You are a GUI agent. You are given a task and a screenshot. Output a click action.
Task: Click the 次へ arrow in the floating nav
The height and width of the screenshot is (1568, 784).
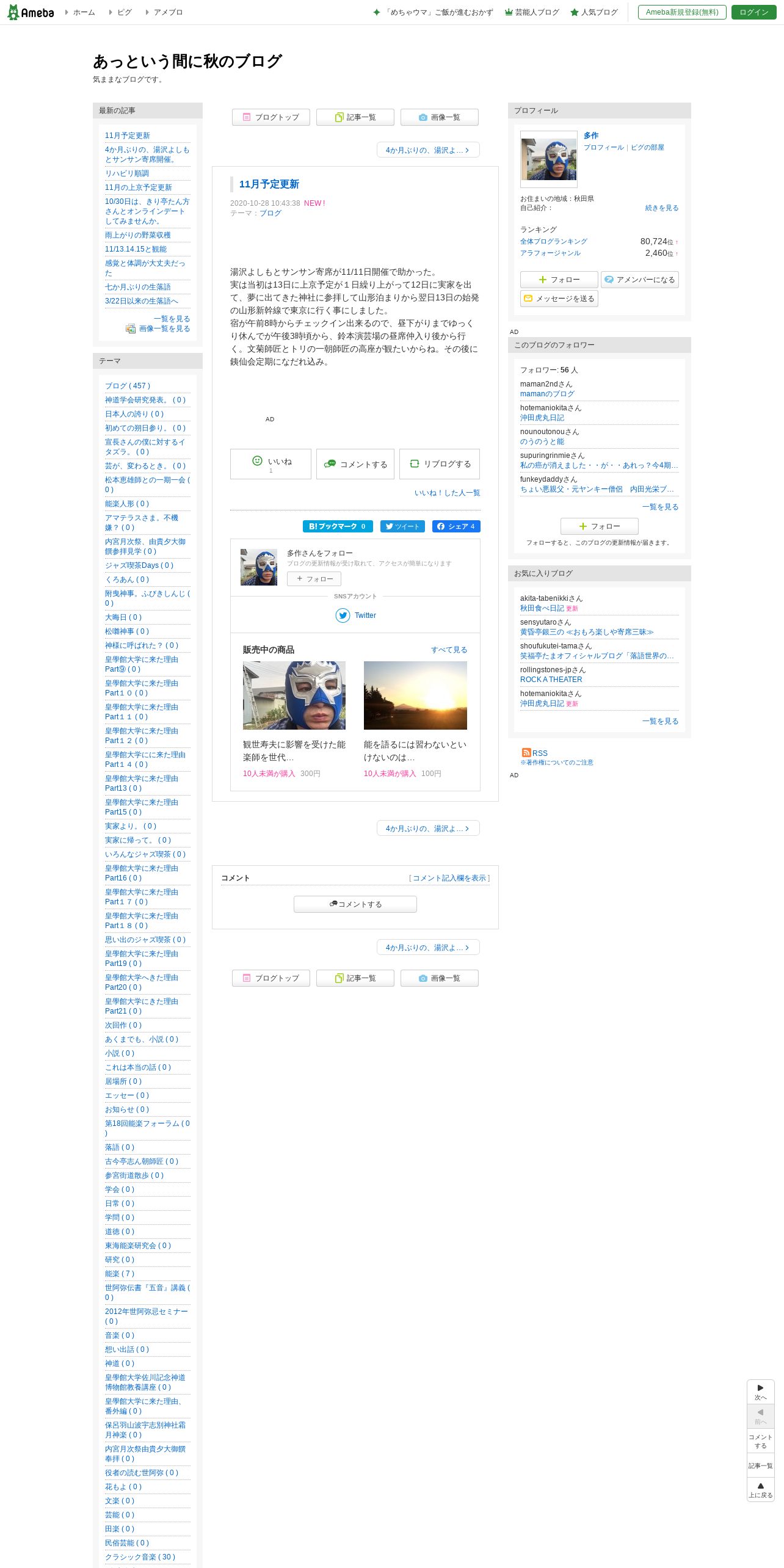(x=761, y=1392)
